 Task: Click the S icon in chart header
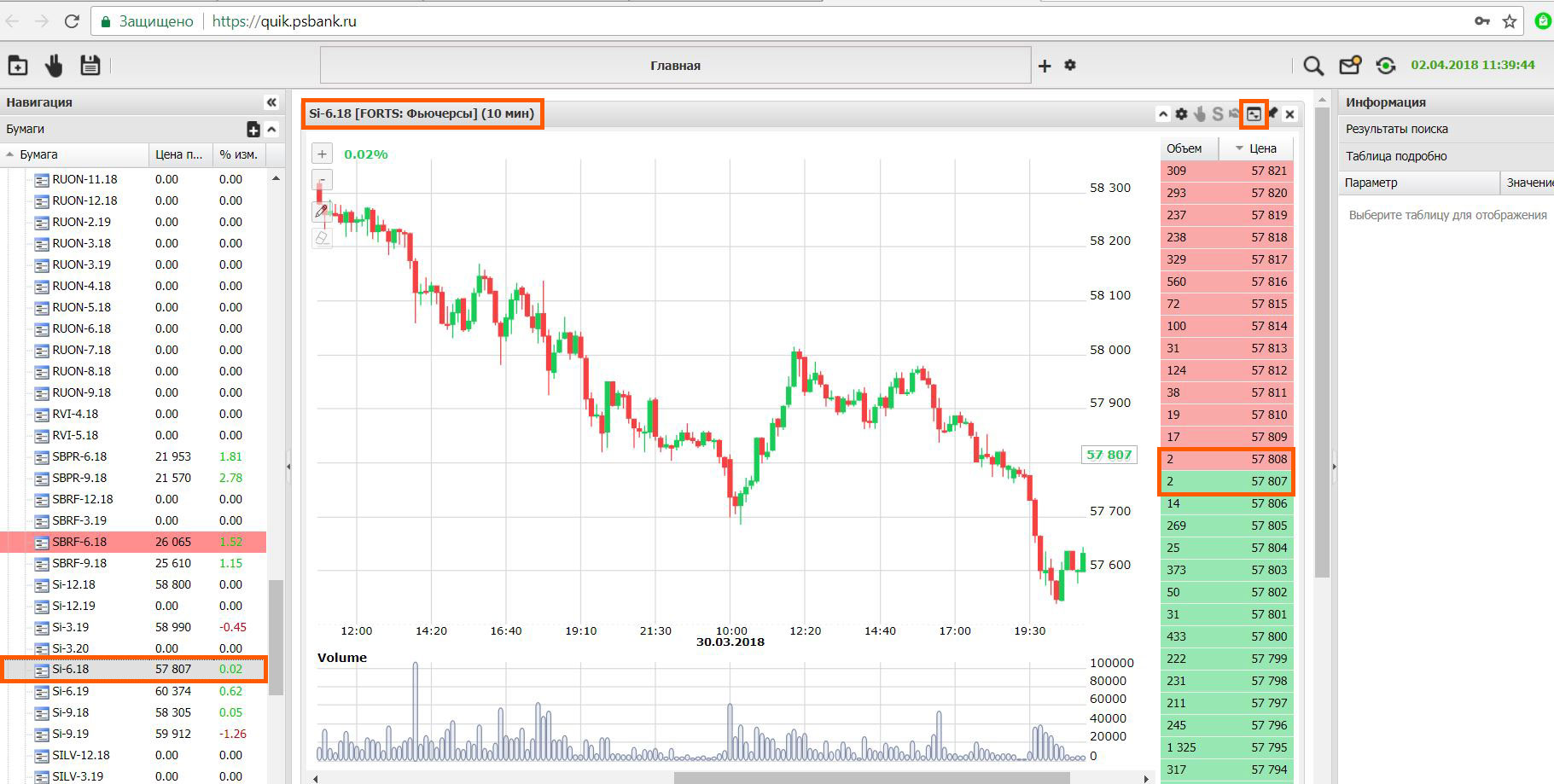click(x=1218, y=114)
